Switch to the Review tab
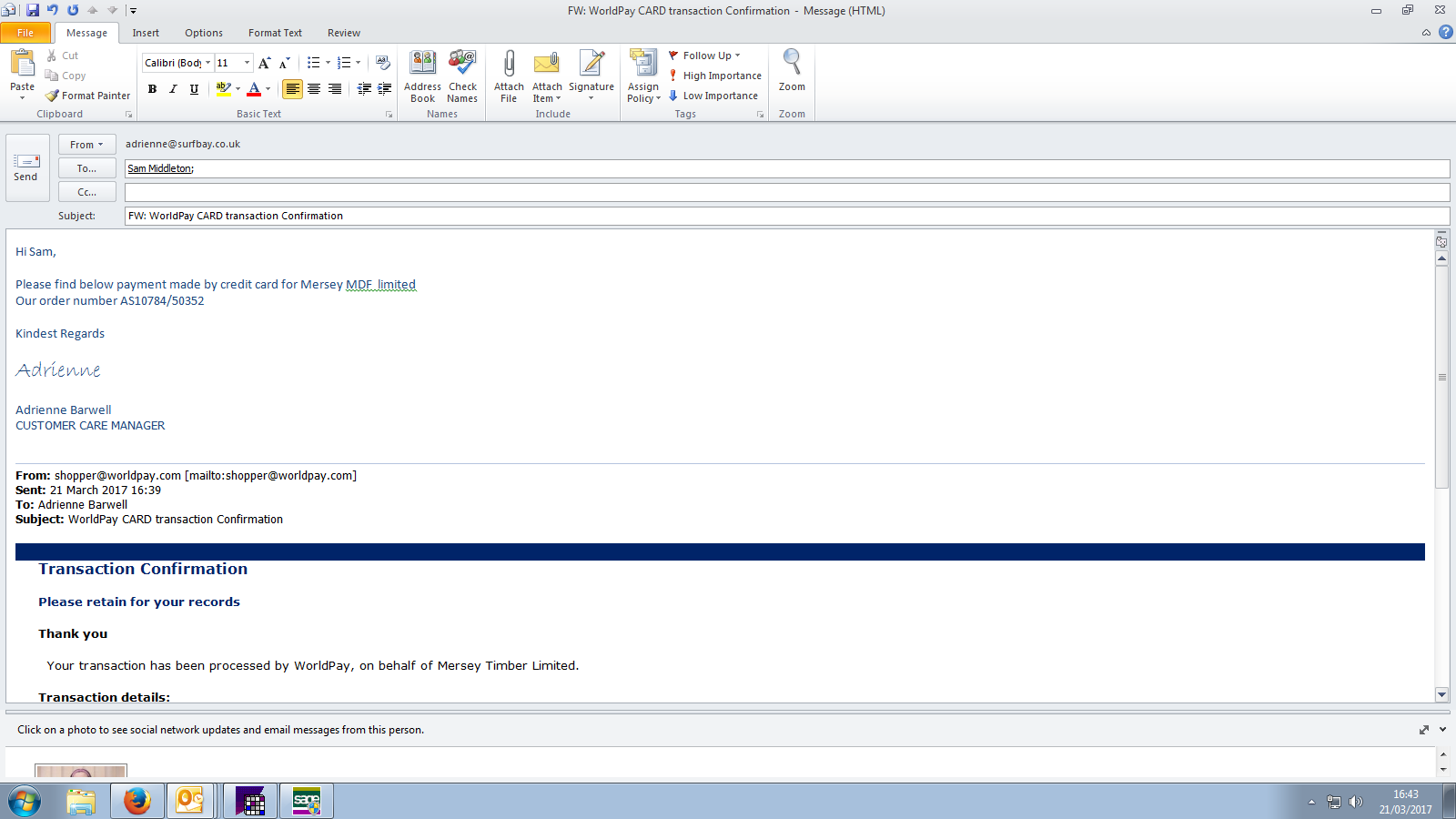 [344, 33]
